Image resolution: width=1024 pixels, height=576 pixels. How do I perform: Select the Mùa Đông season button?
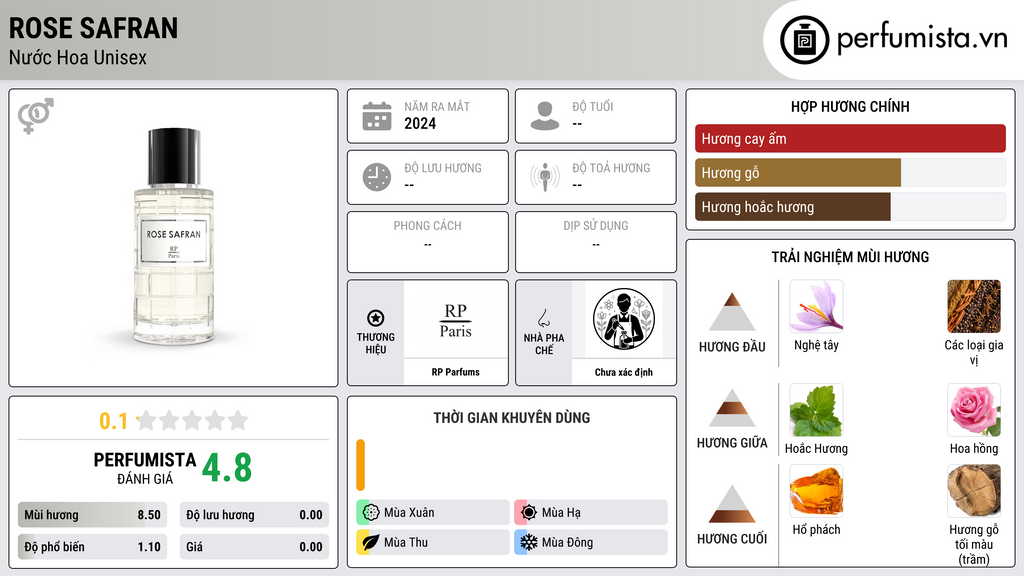click(x=591, y=542)
